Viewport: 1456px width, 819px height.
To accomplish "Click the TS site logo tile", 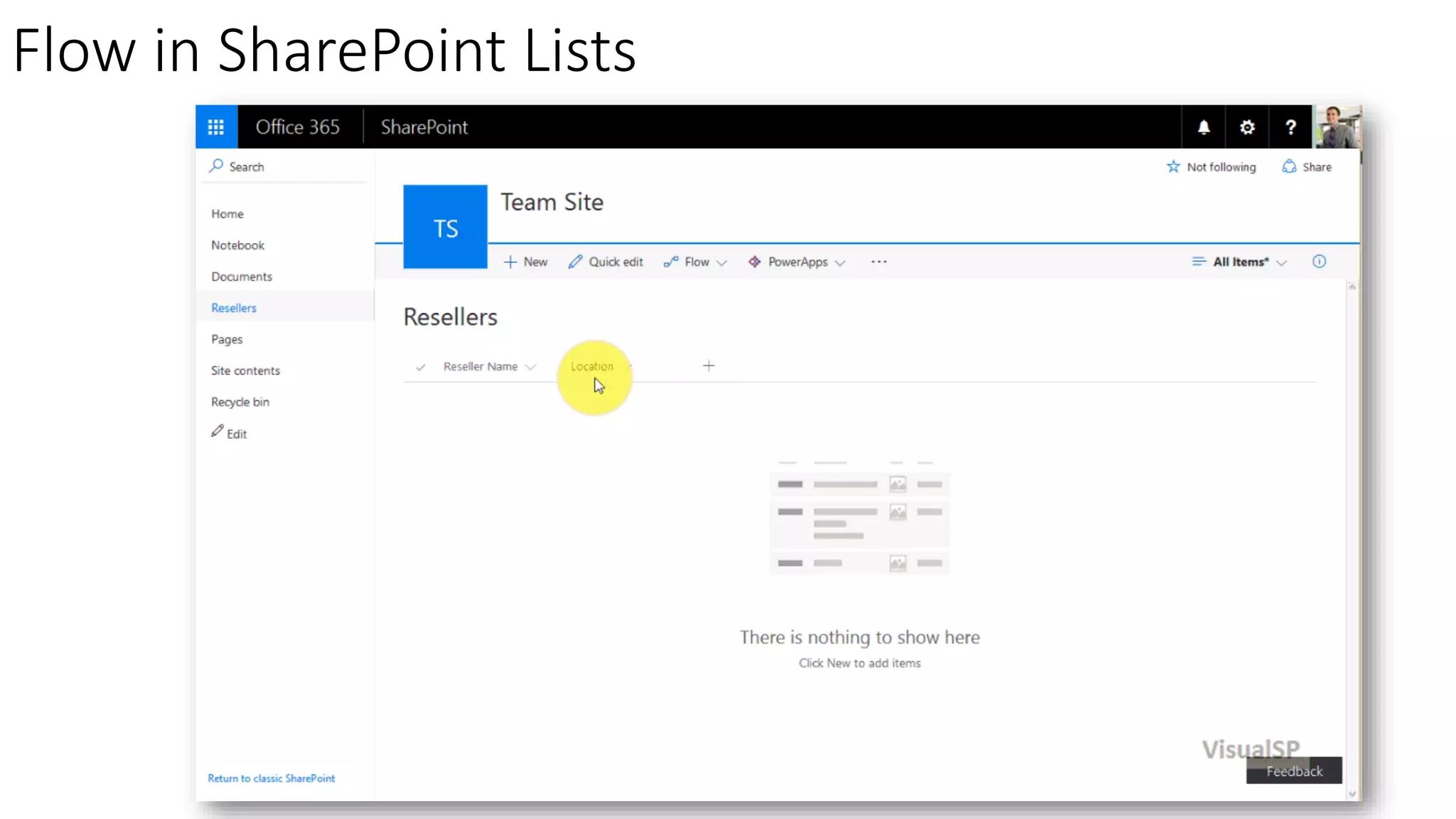I will click(446, 227).
